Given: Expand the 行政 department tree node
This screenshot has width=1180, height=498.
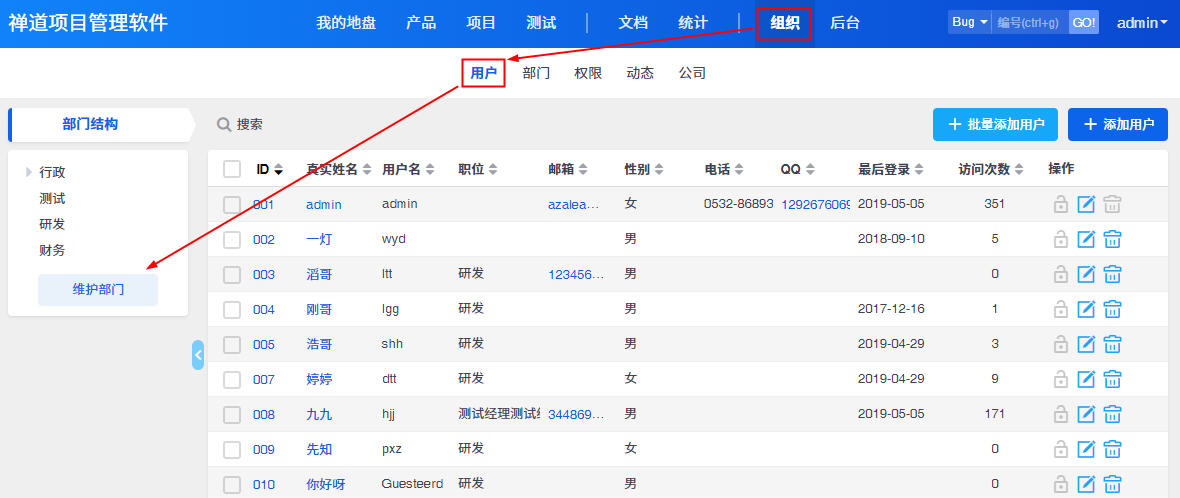Looking at the screenshot, I should coord(29,173).
